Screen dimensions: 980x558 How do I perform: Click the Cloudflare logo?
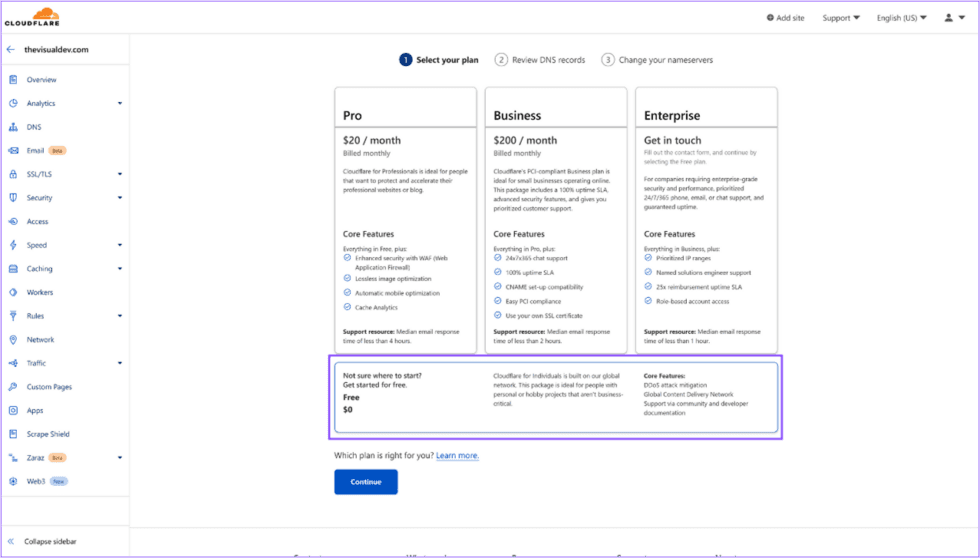pos(32,17)
